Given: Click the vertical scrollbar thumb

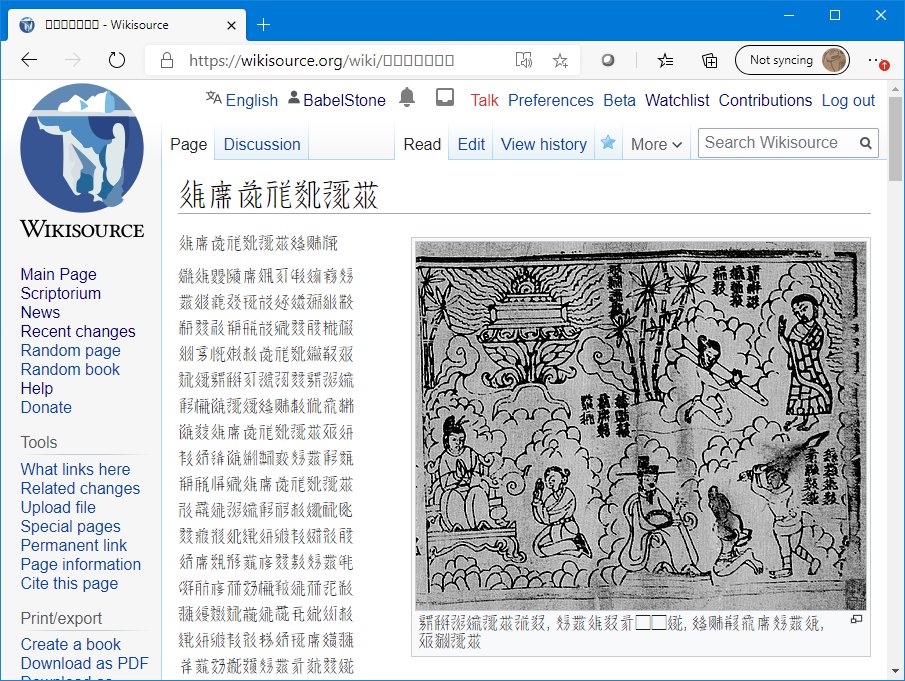Looking at the screenshot, I should [x=895, y=139].
